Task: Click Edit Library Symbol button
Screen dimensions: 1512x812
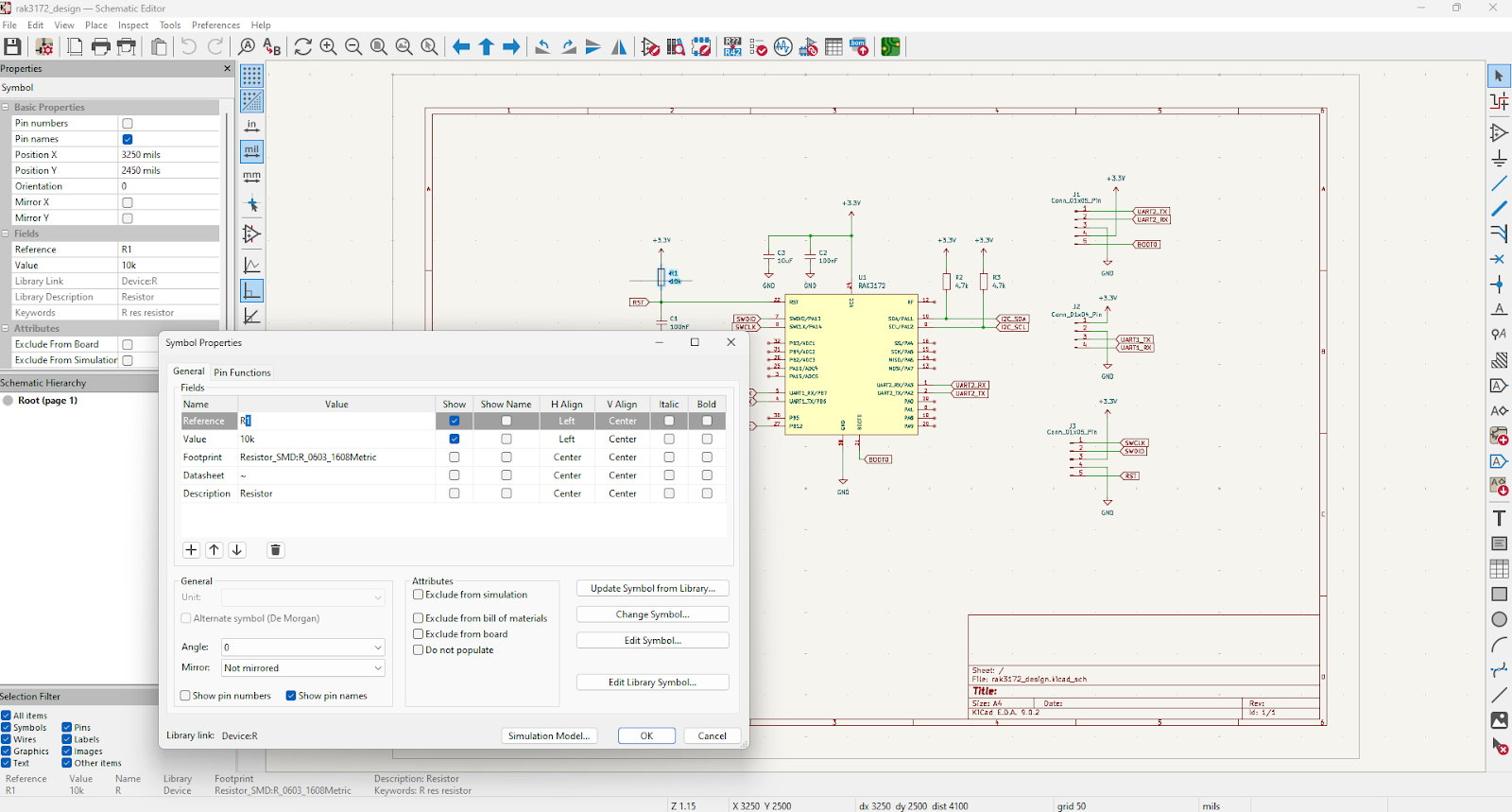Action: [x=653, y=682]
